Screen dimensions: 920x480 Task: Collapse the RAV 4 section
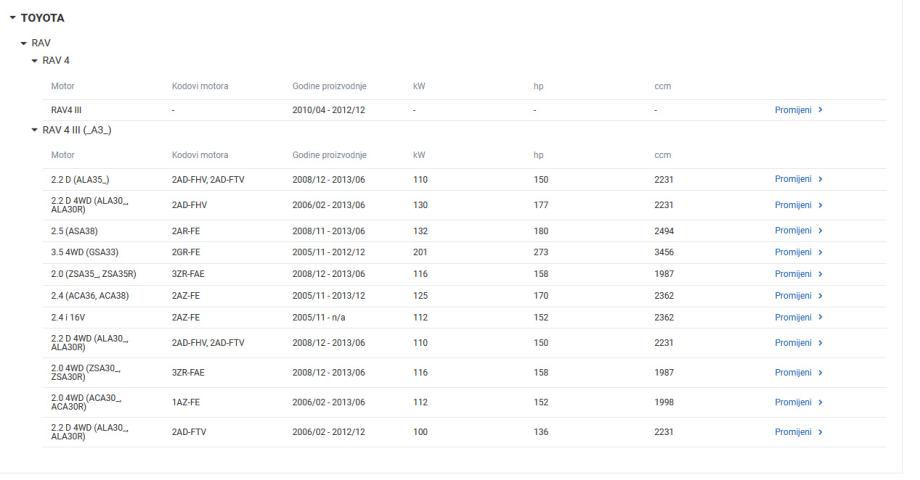[x=35, y=60]
